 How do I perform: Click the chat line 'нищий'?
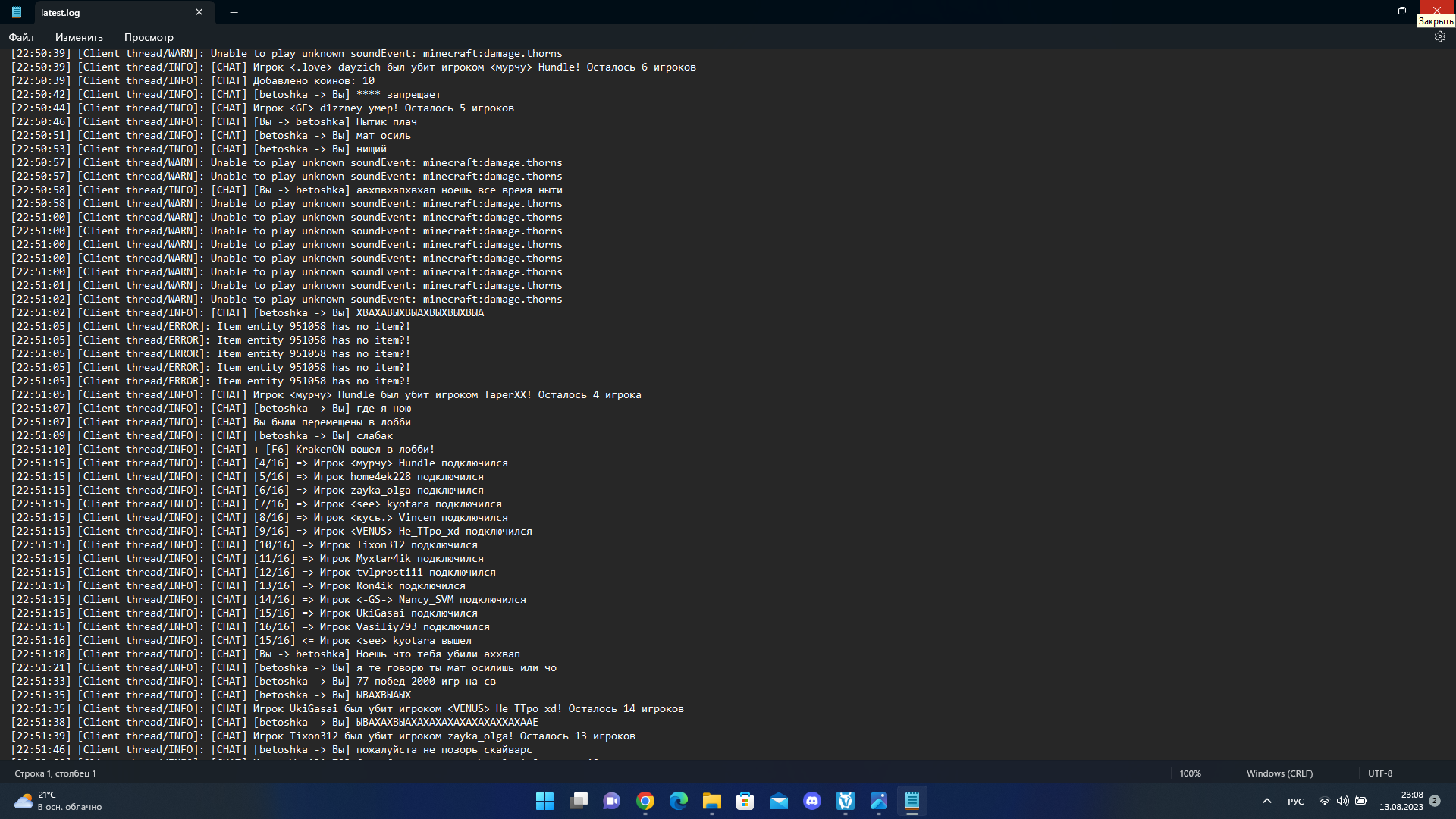click(199, 149)
